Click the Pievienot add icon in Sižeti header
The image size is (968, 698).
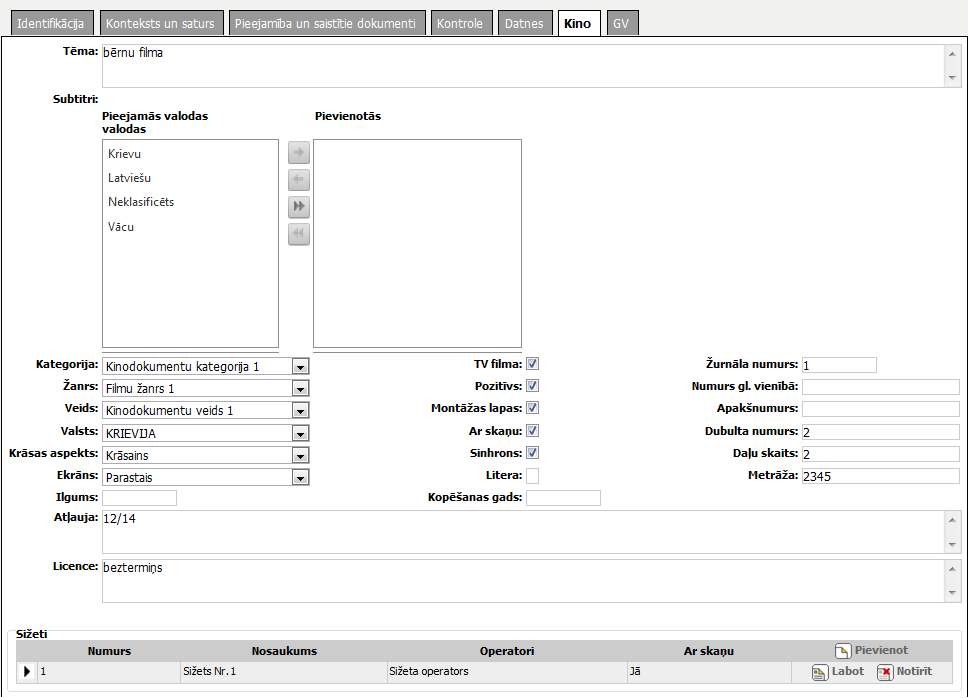pyautogui.click(x=843, y=651)
